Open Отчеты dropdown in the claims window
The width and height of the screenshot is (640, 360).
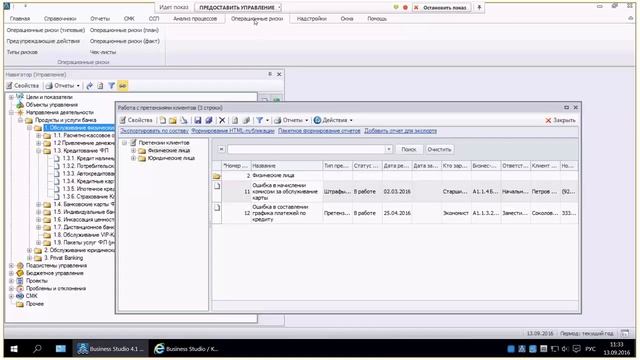click(291, 120)
